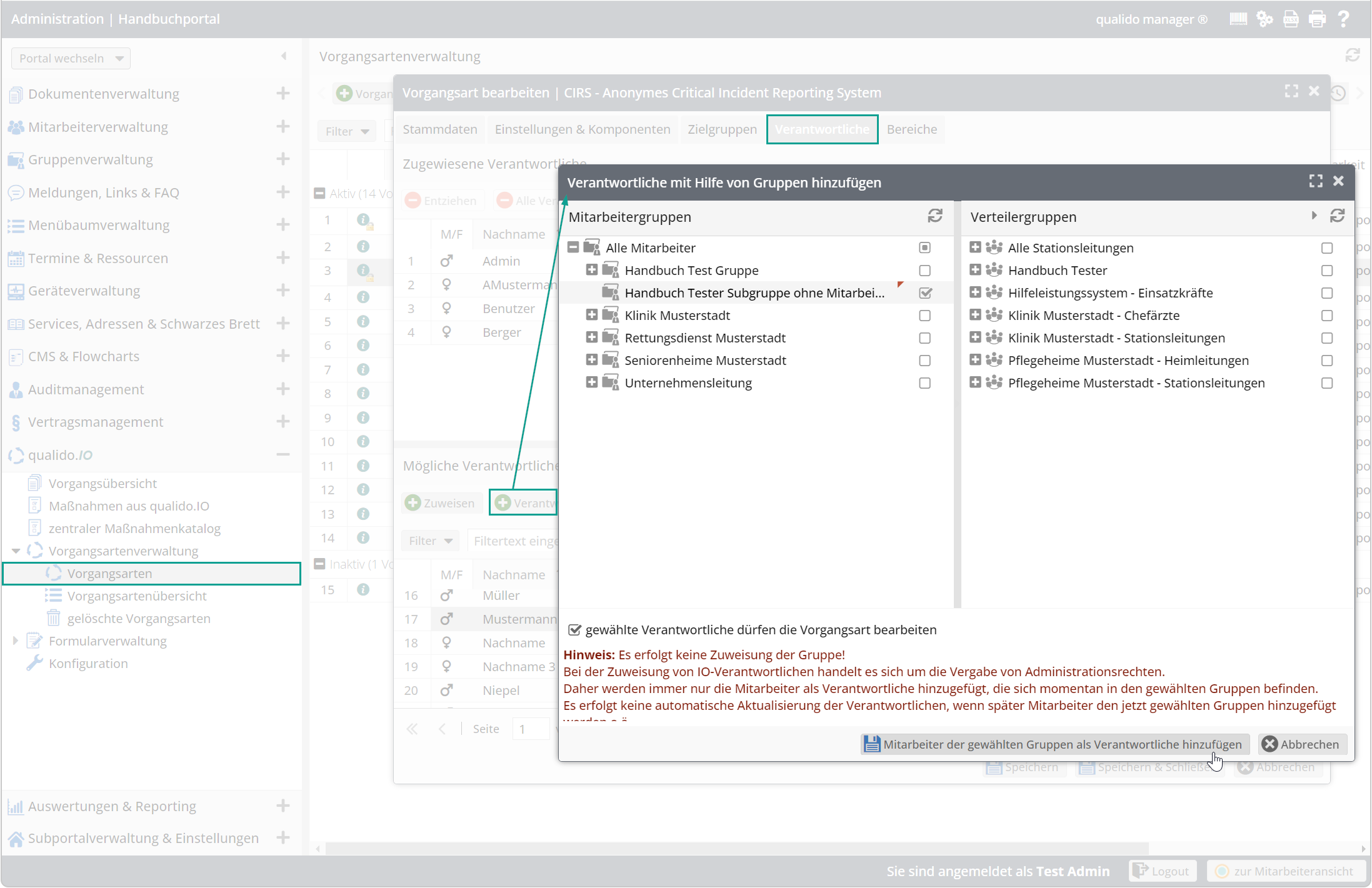Open info icon of row 1

[x=363, y=220]
